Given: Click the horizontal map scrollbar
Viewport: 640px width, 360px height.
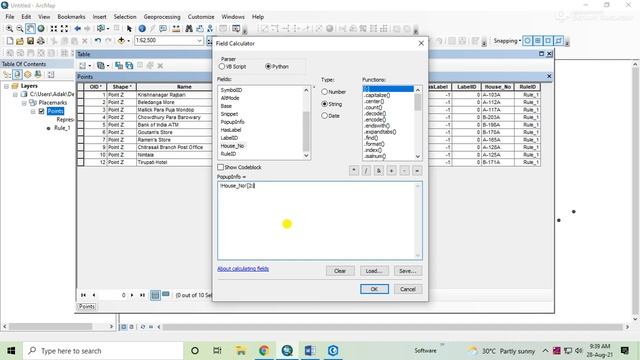Looking at the screenshot, I should click(392, 327).
